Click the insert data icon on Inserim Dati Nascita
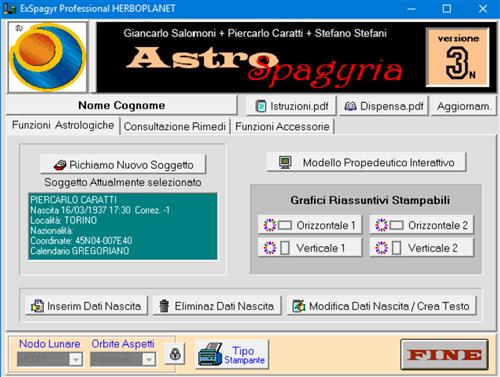 tap(37, 306)
